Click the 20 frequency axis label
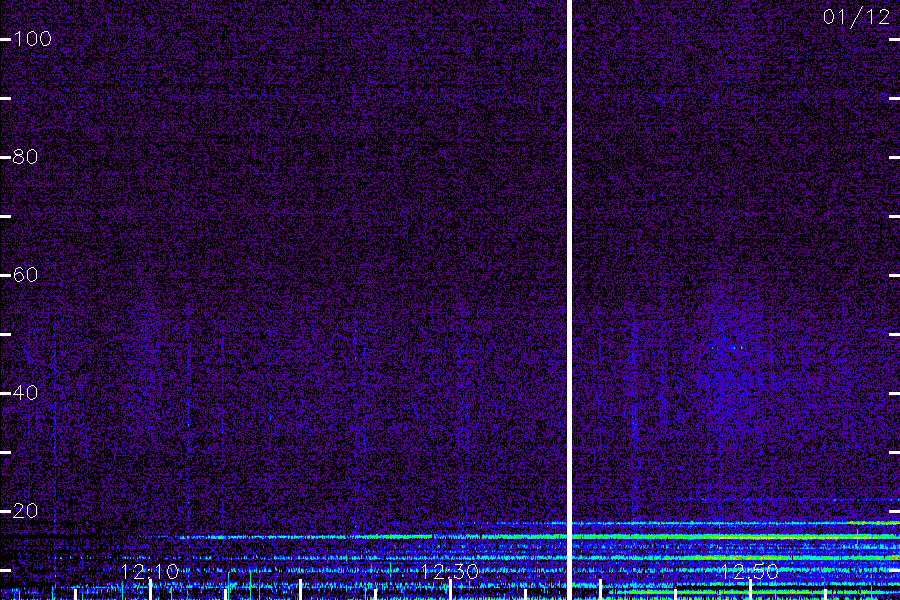Screen dimensions: 900x600 [25, 510]
